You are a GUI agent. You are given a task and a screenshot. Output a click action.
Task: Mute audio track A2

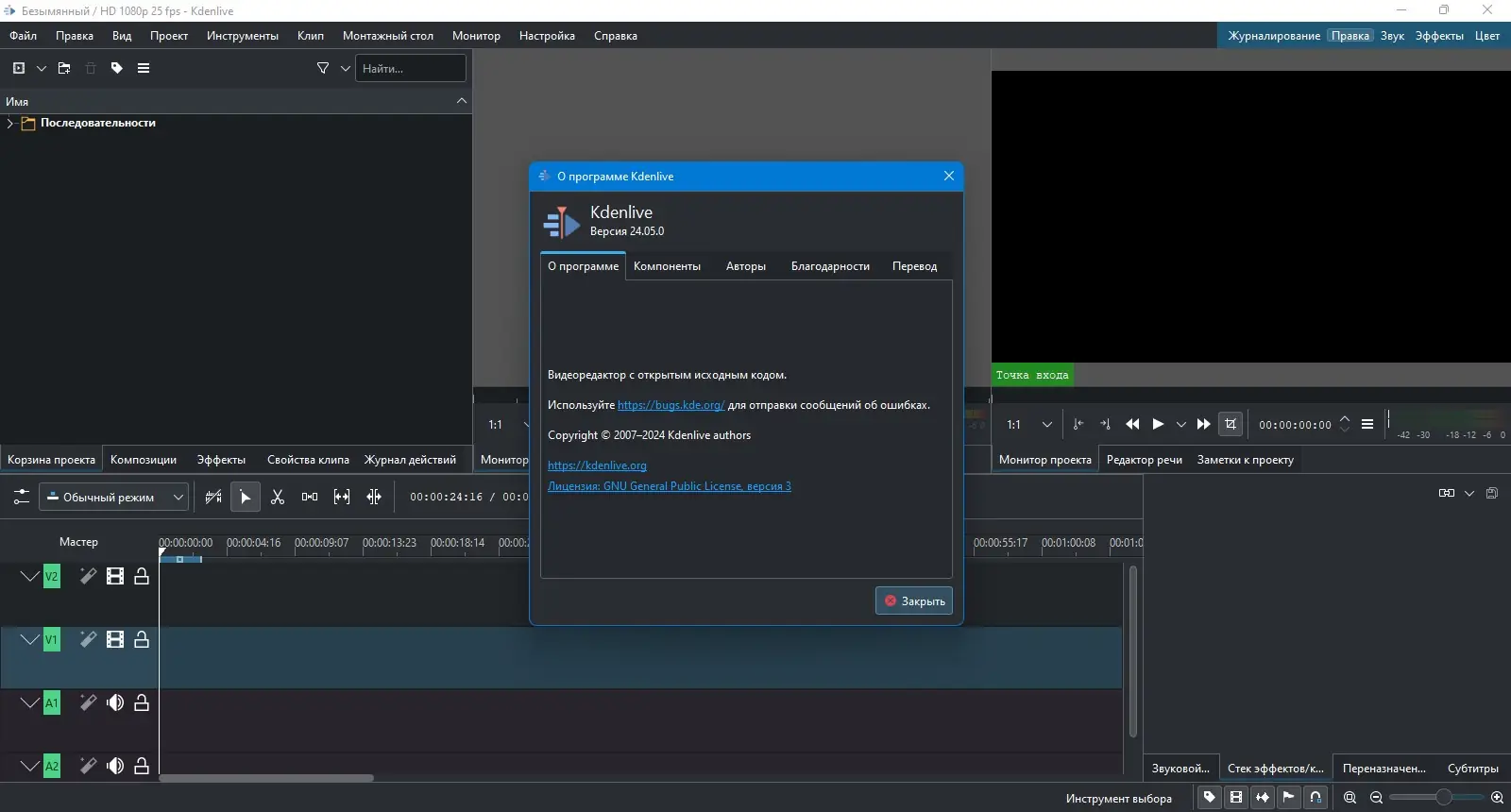[x=115, y=766]
